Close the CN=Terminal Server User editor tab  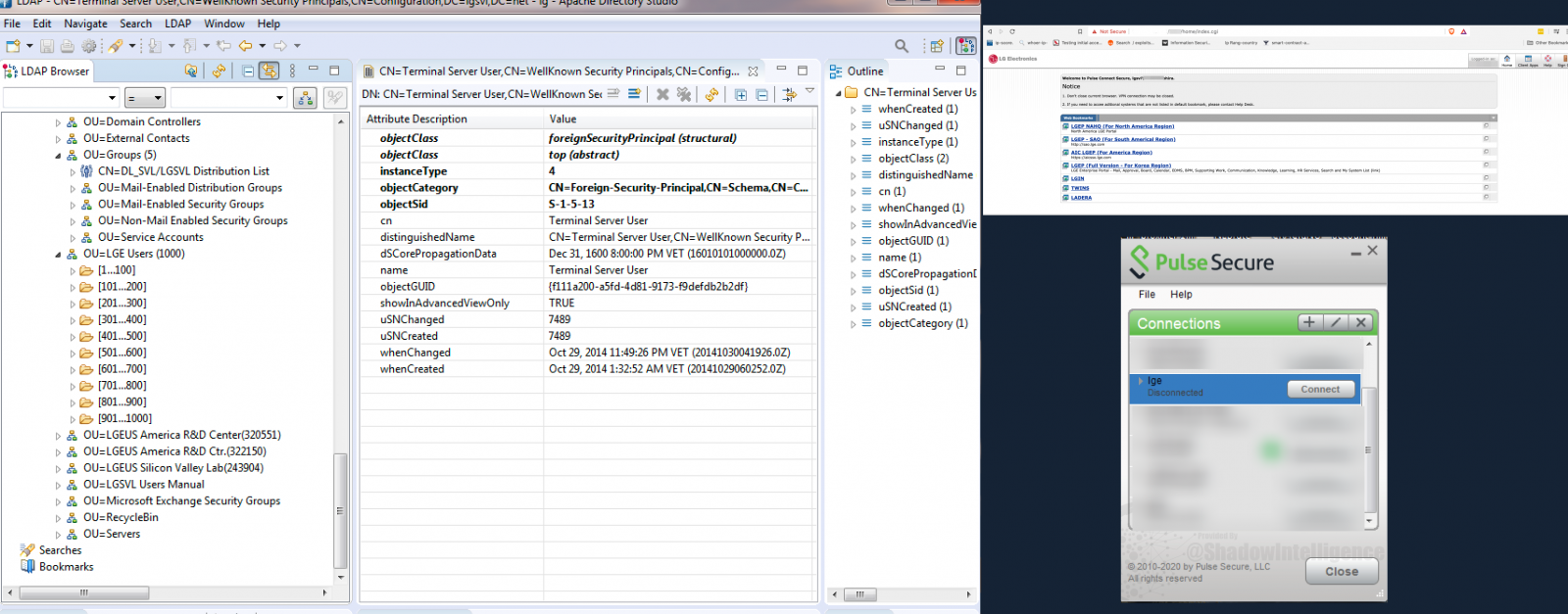(753, 71)
